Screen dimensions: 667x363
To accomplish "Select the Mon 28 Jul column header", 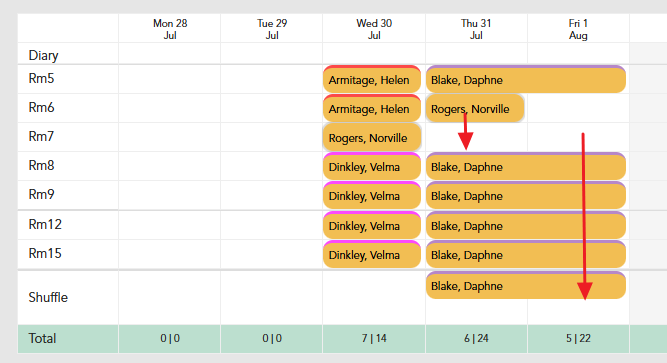I will [x=170, y=29].
